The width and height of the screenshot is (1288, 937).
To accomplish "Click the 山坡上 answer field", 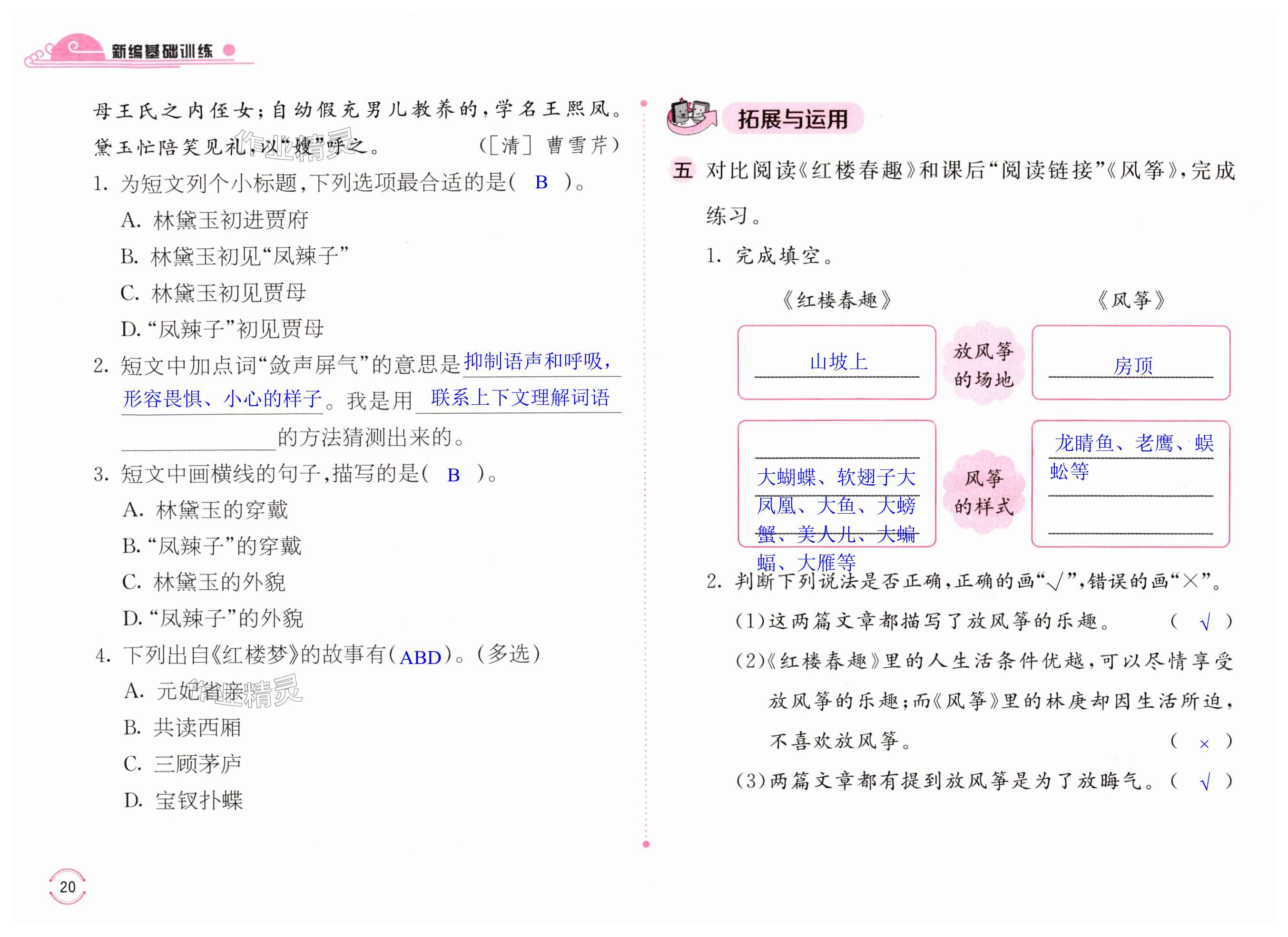I will pos(838,362).
